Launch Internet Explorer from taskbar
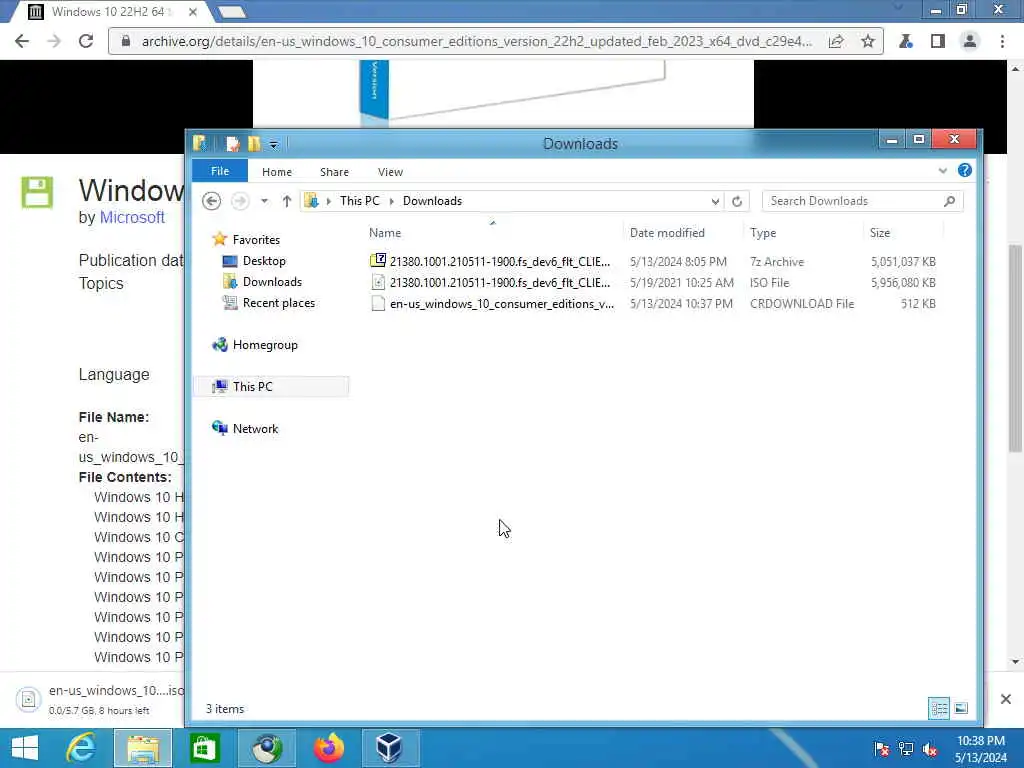1024x768 pixels. [x=80, y=748]
